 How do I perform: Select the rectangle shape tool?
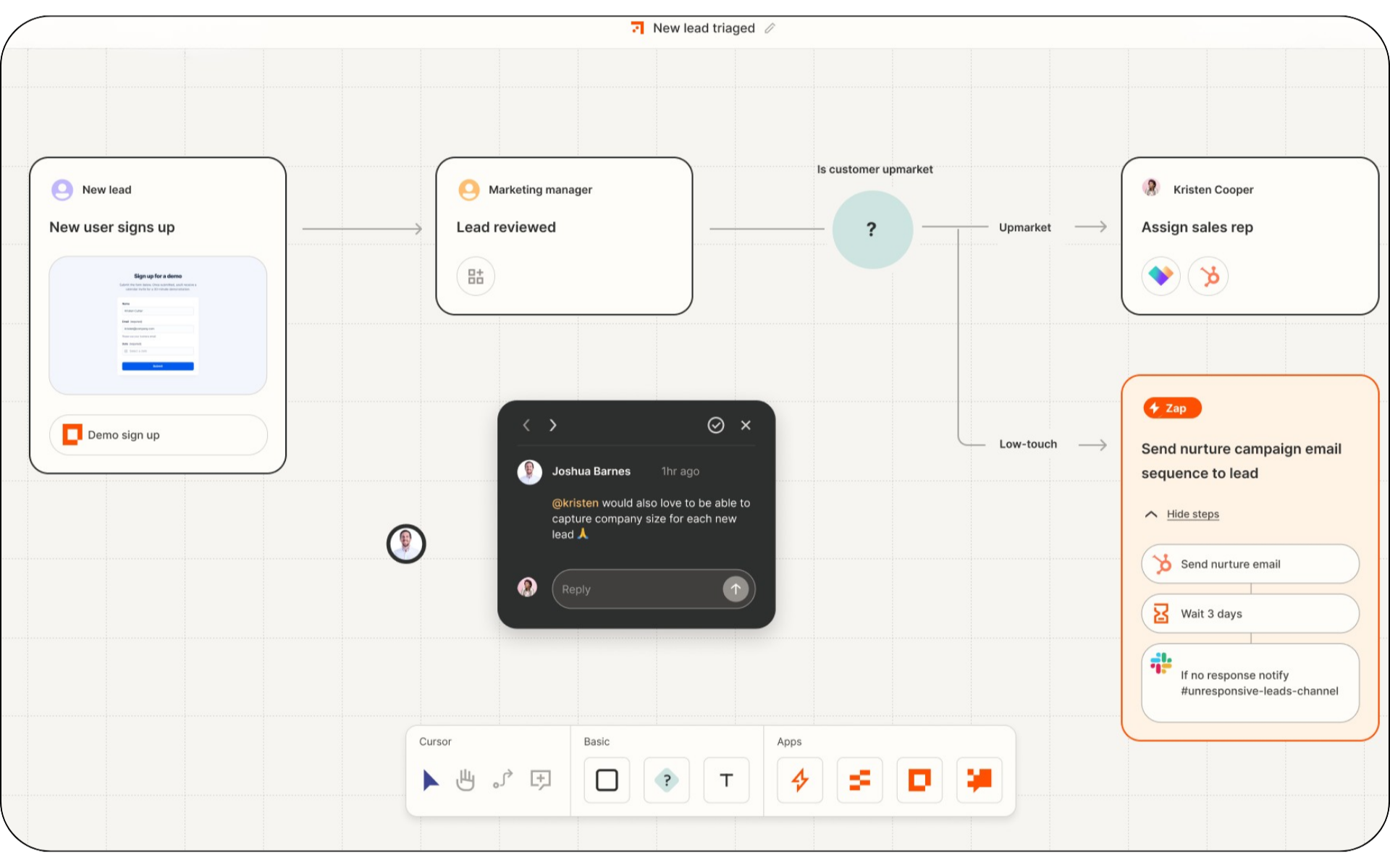point(607,780)
